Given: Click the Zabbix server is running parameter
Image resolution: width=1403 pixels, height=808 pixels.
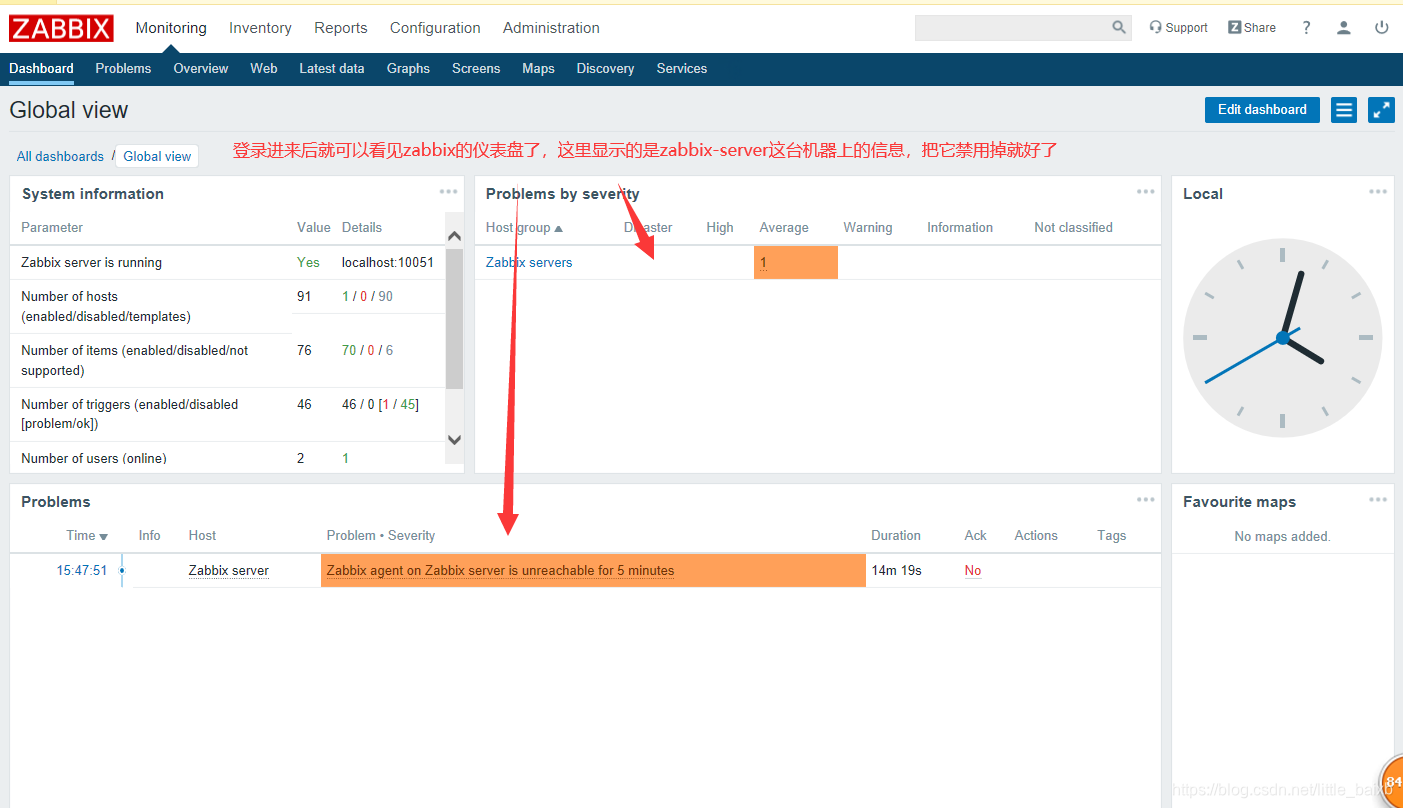Looking at the screenshot, I should (x=91, y=262).
